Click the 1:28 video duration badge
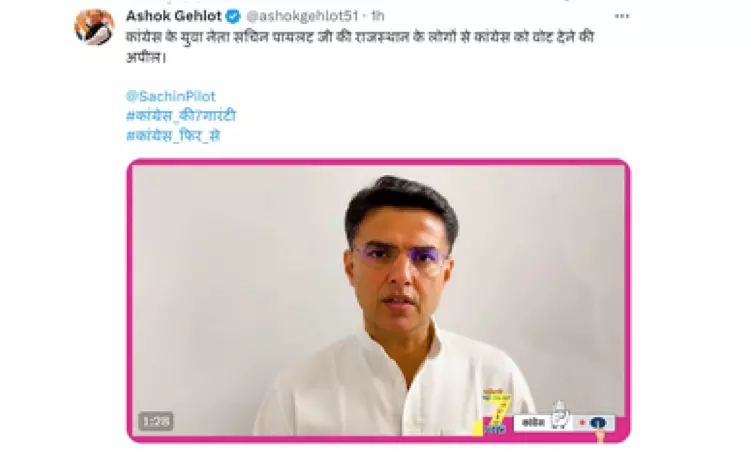Image resolution: width=750 pixels, height=450 pixels. (x=156, y=421)
